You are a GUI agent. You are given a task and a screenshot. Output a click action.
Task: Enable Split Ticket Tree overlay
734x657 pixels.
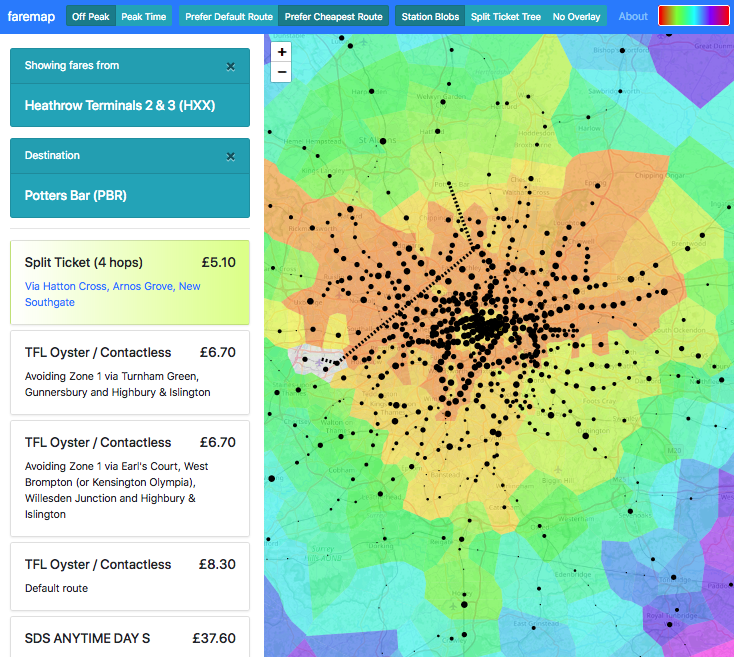[x=506, y=16]
